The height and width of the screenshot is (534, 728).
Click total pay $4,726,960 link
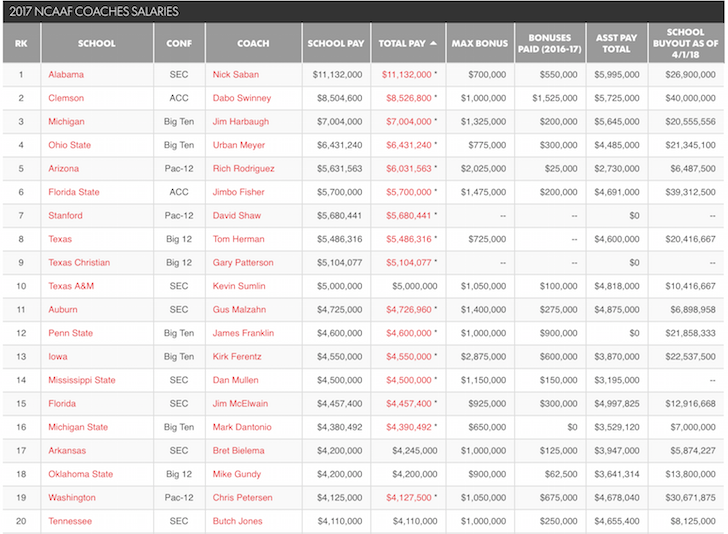pos(409,309)
